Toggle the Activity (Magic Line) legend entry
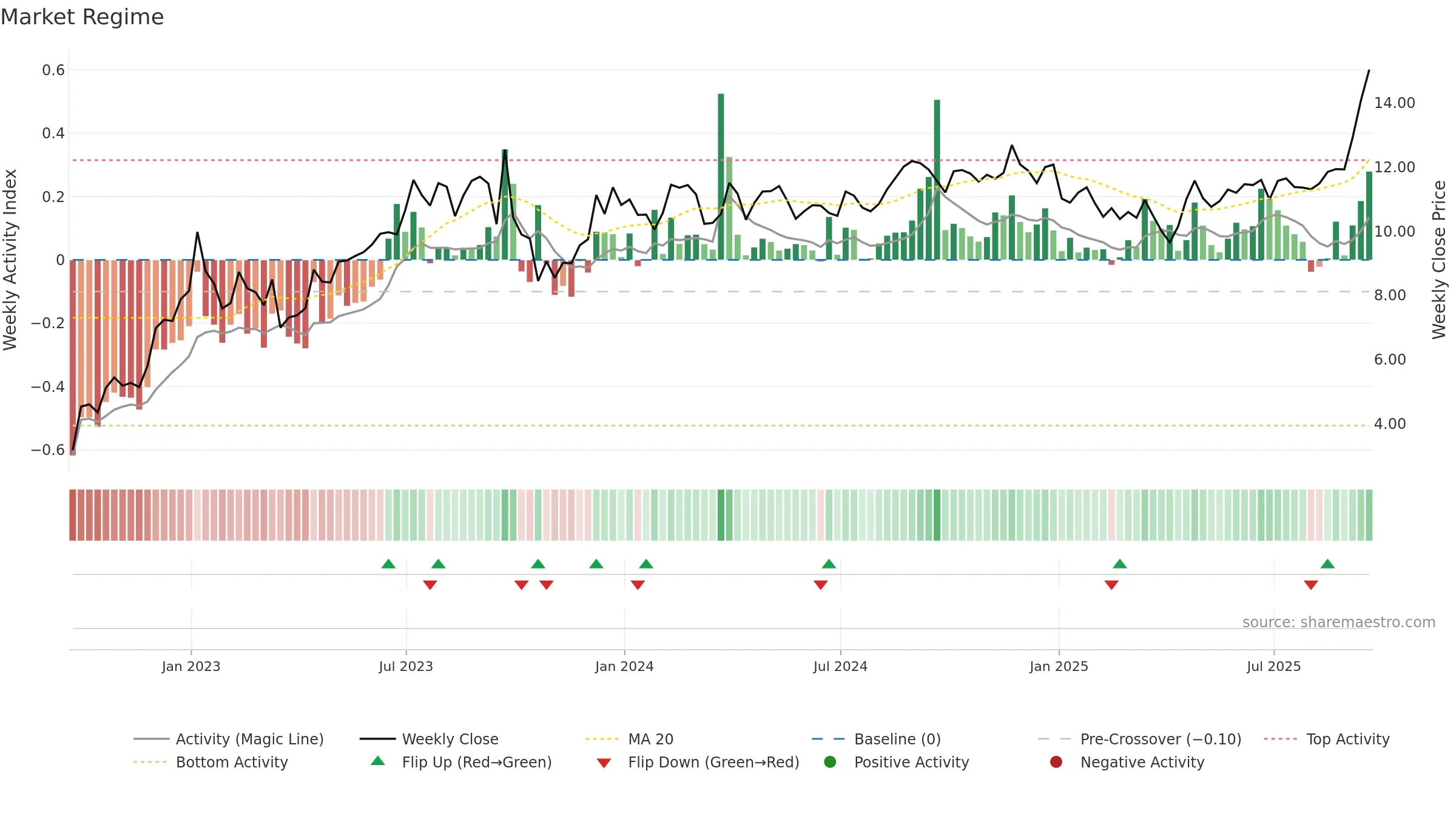Viewport: 1456px width, 819px height. [229, 739]
